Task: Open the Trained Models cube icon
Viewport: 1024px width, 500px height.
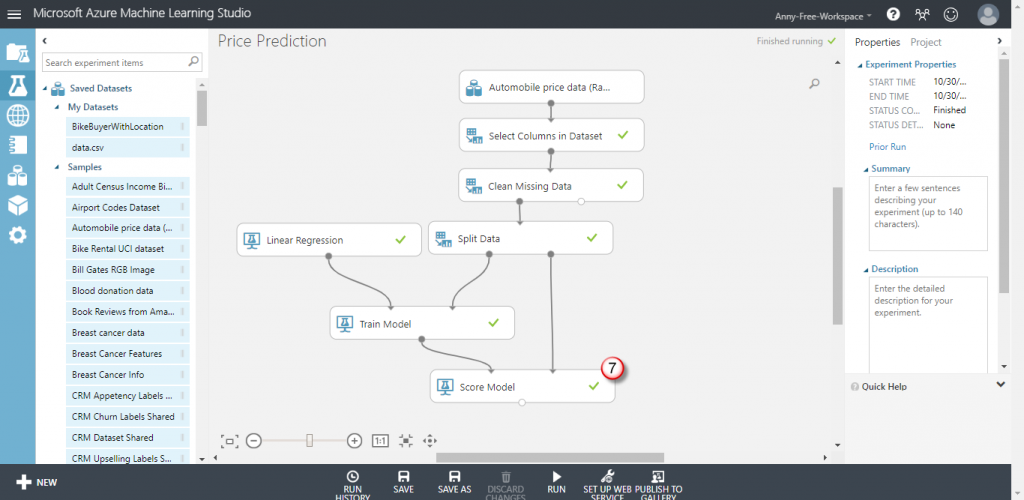Action: [18, 205]
